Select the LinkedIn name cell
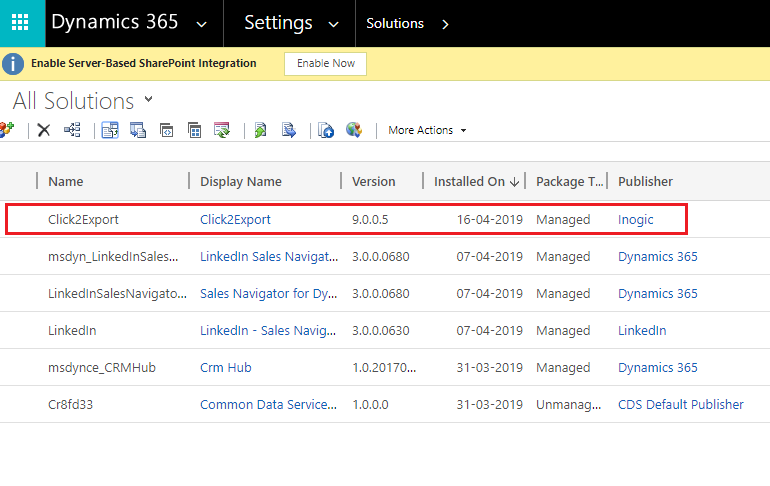The image size is (770, 486). [72, 330]
